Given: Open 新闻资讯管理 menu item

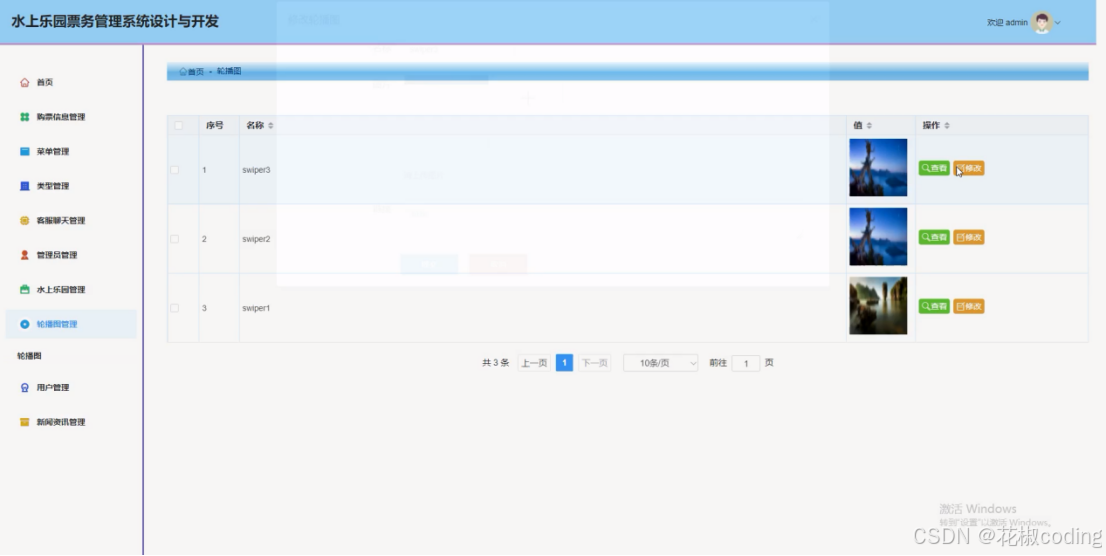Looking at the screenshot, I should [x=71, y=423].
